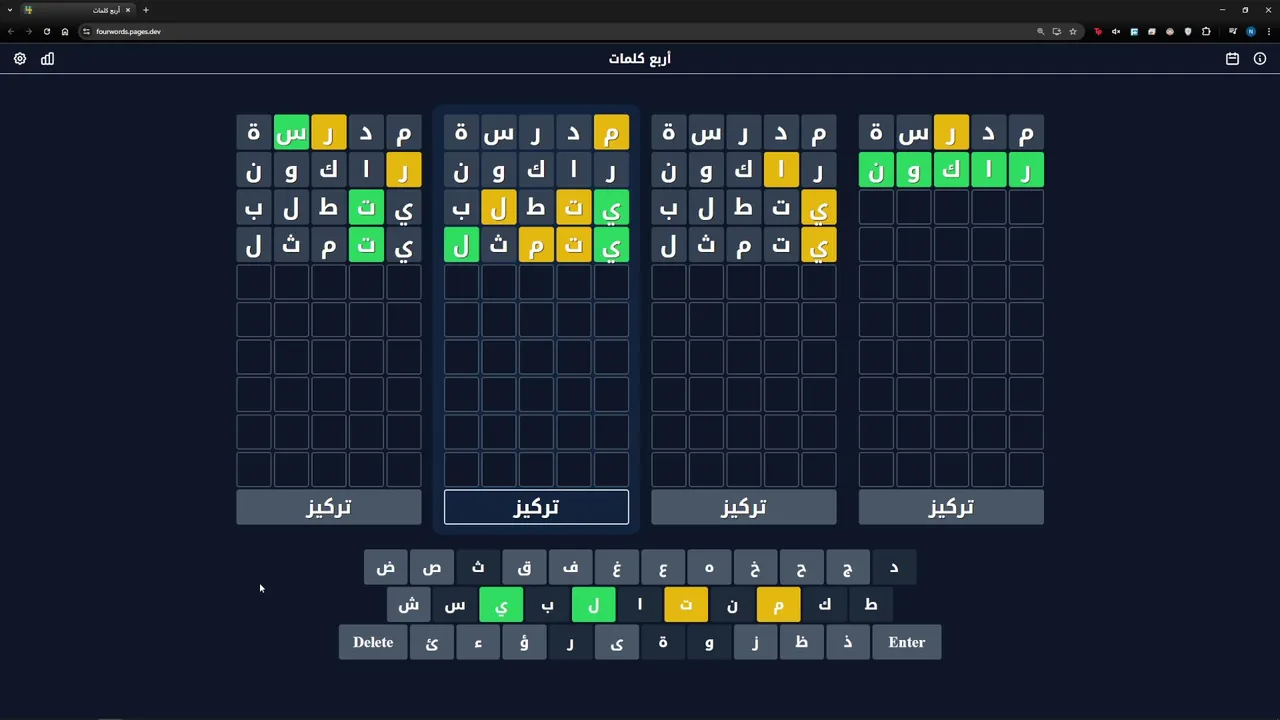Open the browser zoom magnifier icon
Viewport: 1280px width, 720px height.
1040,31
